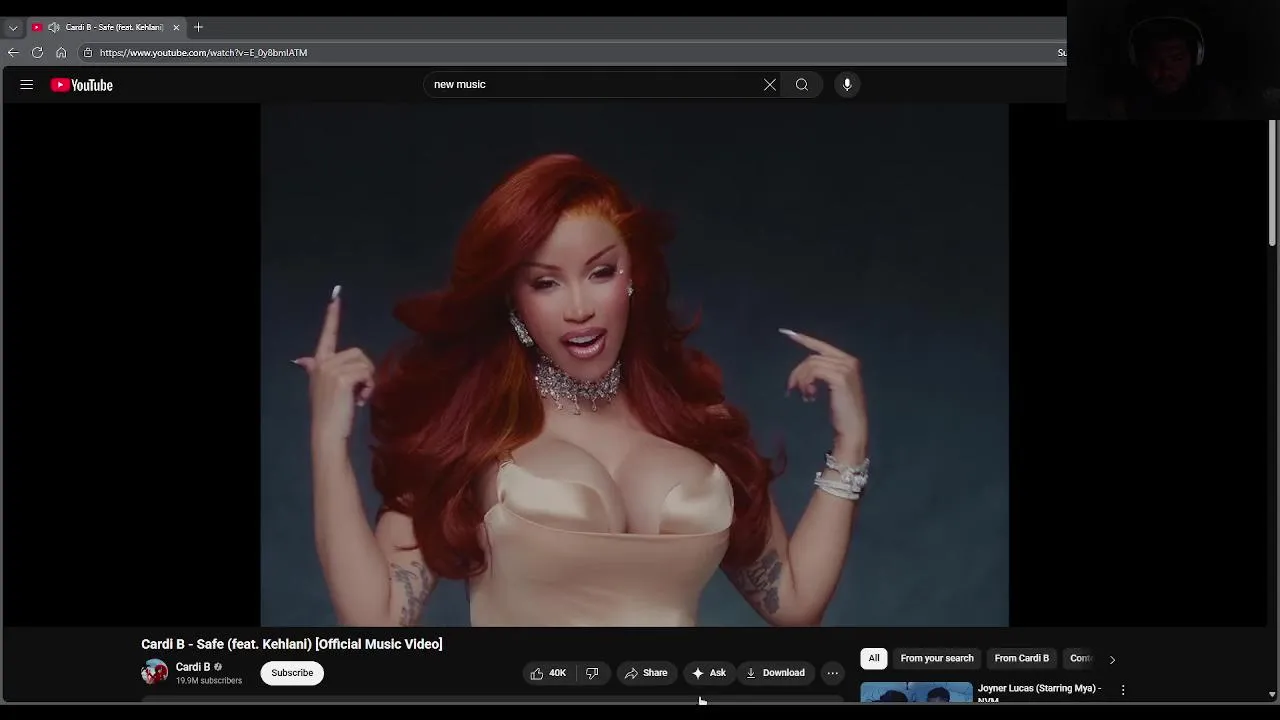Submit search with the magnifier icon
The width and height of the screenshot is (1280, 720).
coord(802,85)
